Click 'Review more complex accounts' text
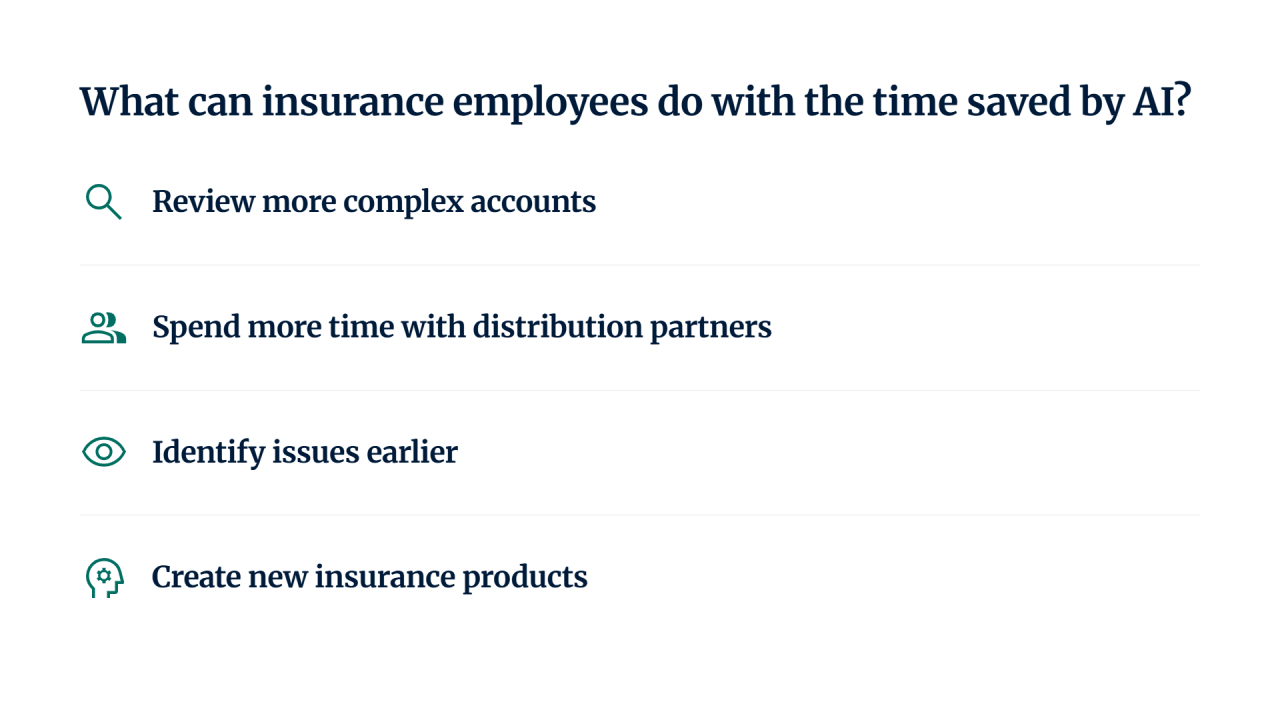 374,202
